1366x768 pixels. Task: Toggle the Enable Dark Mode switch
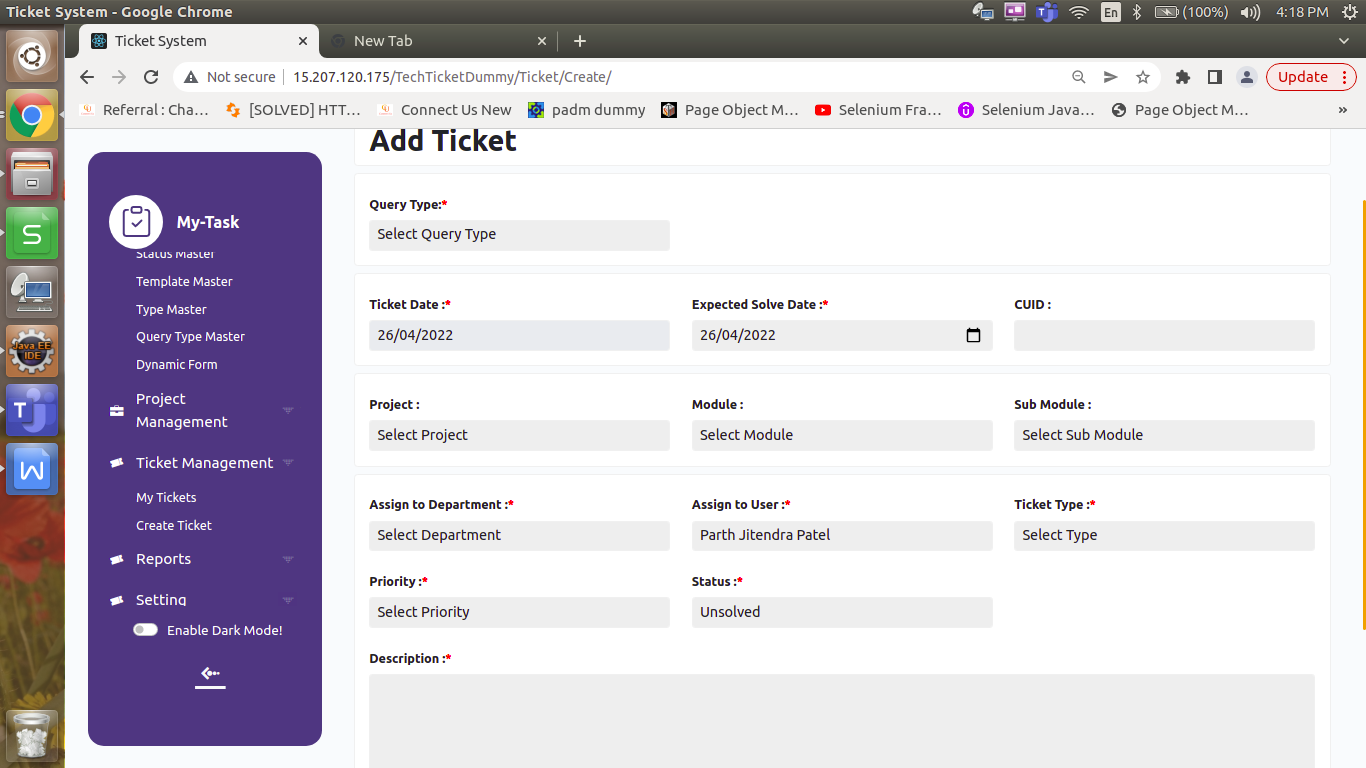[146, 630]
